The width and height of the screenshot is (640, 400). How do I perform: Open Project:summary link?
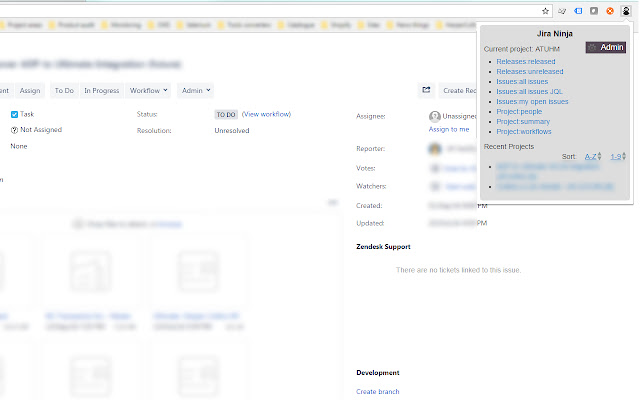(x=523, y=122)
